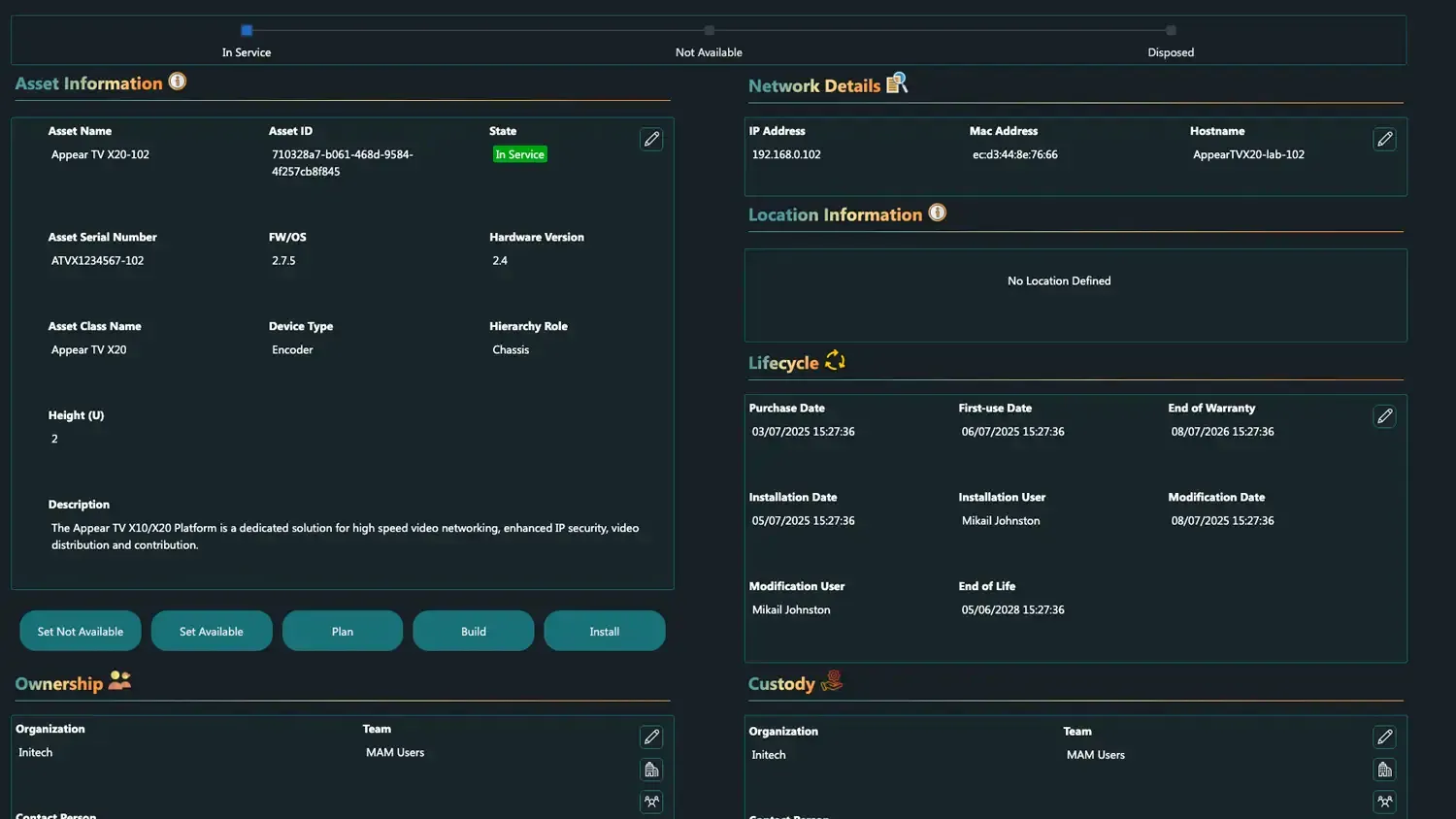Edit the Custody section
Viewport: 1456px width, 819px height.
click(1385, 737)
